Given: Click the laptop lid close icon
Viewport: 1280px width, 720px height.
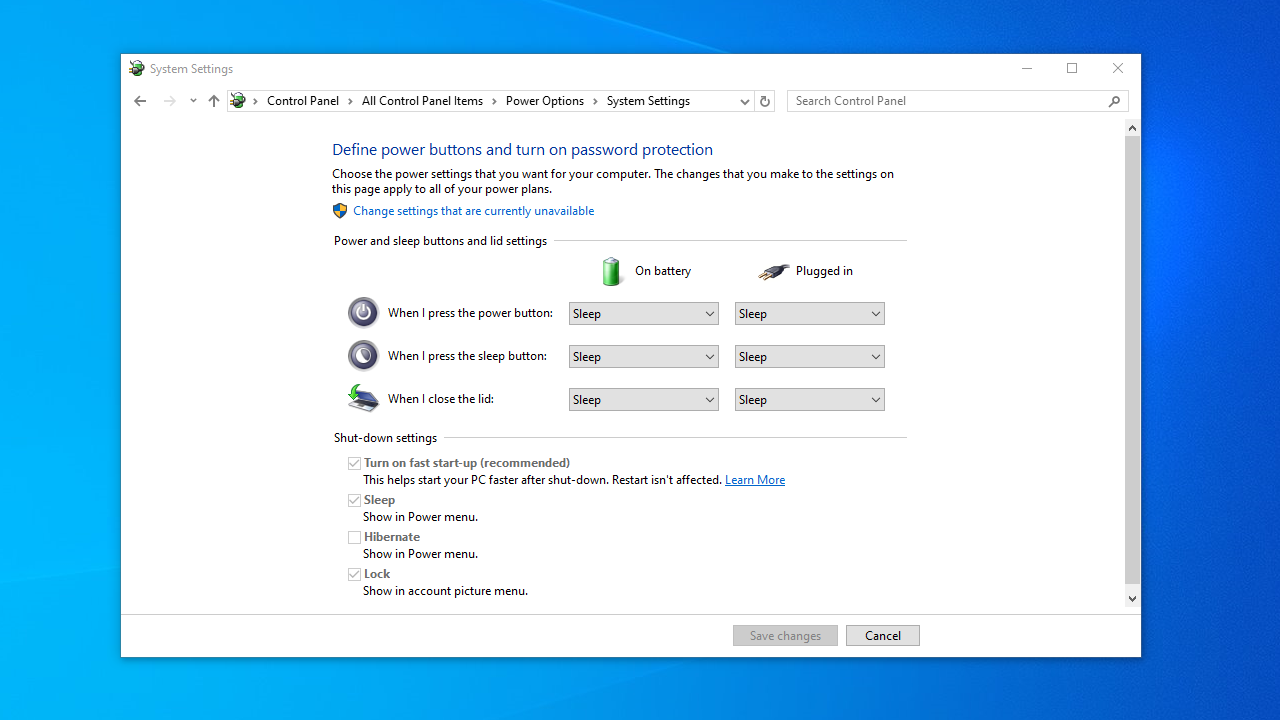Looking at the screenshot, I should [363, 398].
